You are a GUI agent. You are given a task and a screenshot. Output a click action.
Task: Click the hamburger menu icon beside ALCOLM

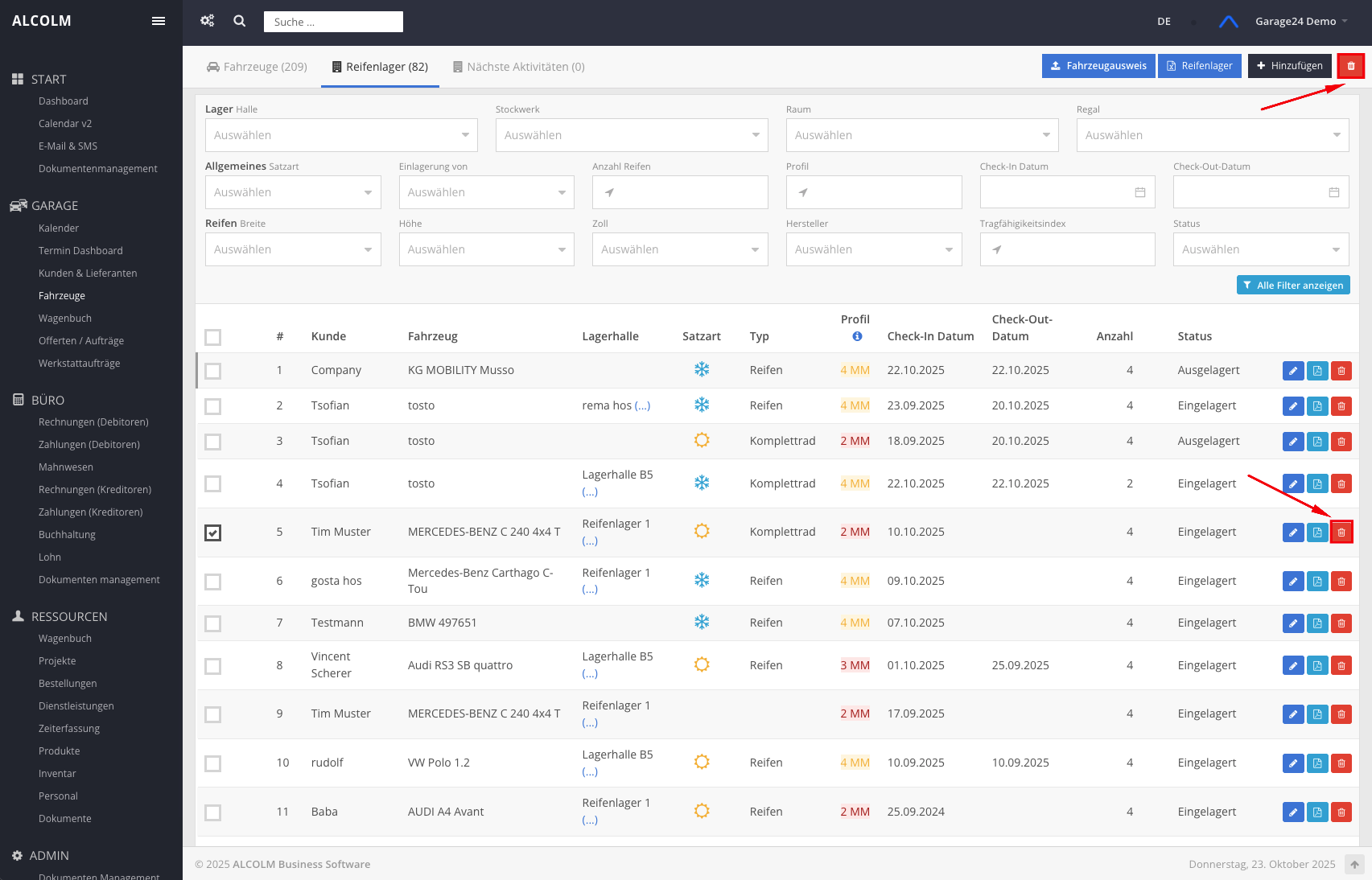tap(159, 21)
